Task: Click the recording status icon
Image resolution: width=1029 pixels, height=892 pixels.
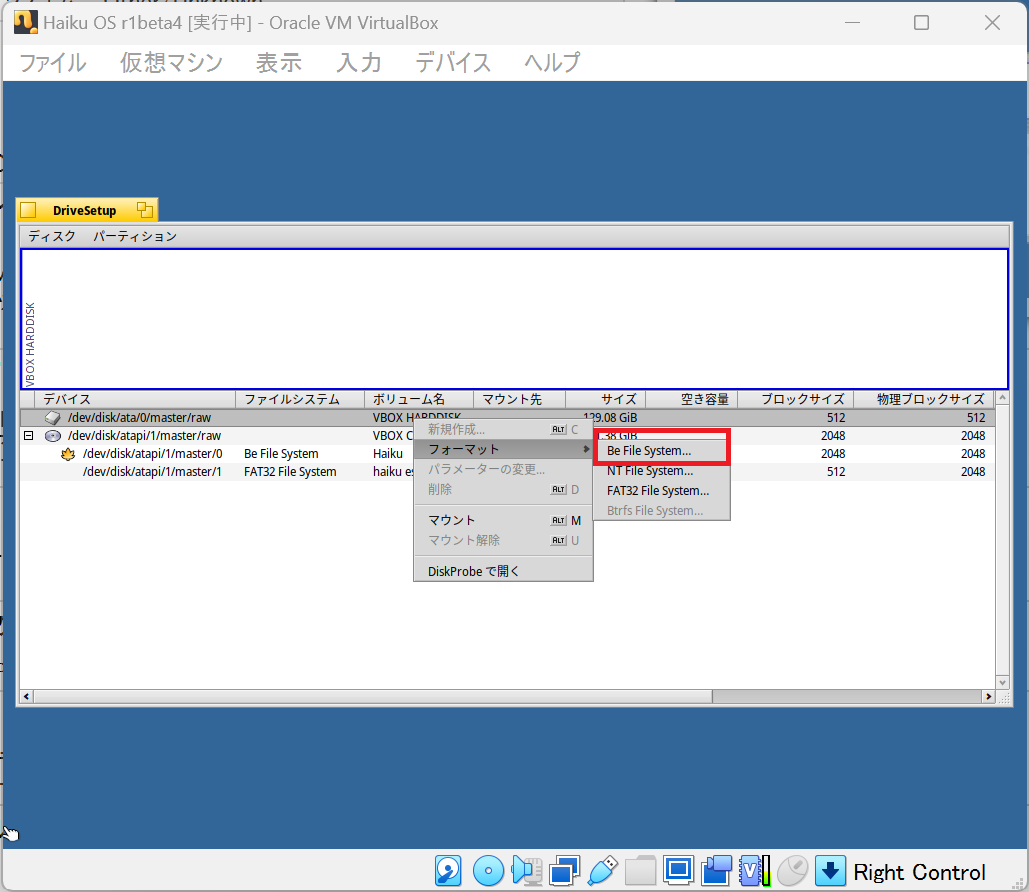Action: (x=717, y=871)
